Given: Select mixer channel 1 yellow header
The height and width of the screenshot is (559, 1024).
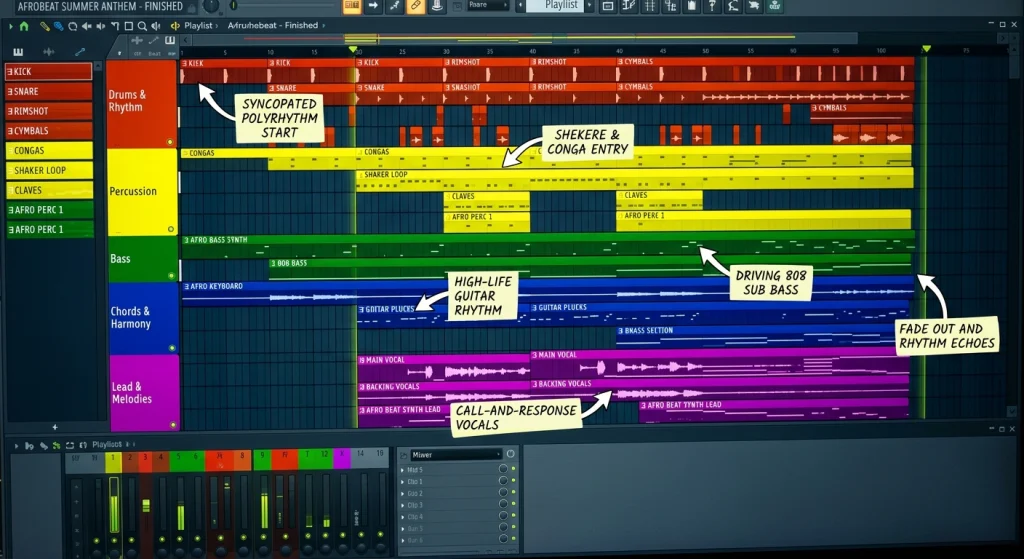Looking at the screenshot, I should pyautogui.click(x=114, y=460).
